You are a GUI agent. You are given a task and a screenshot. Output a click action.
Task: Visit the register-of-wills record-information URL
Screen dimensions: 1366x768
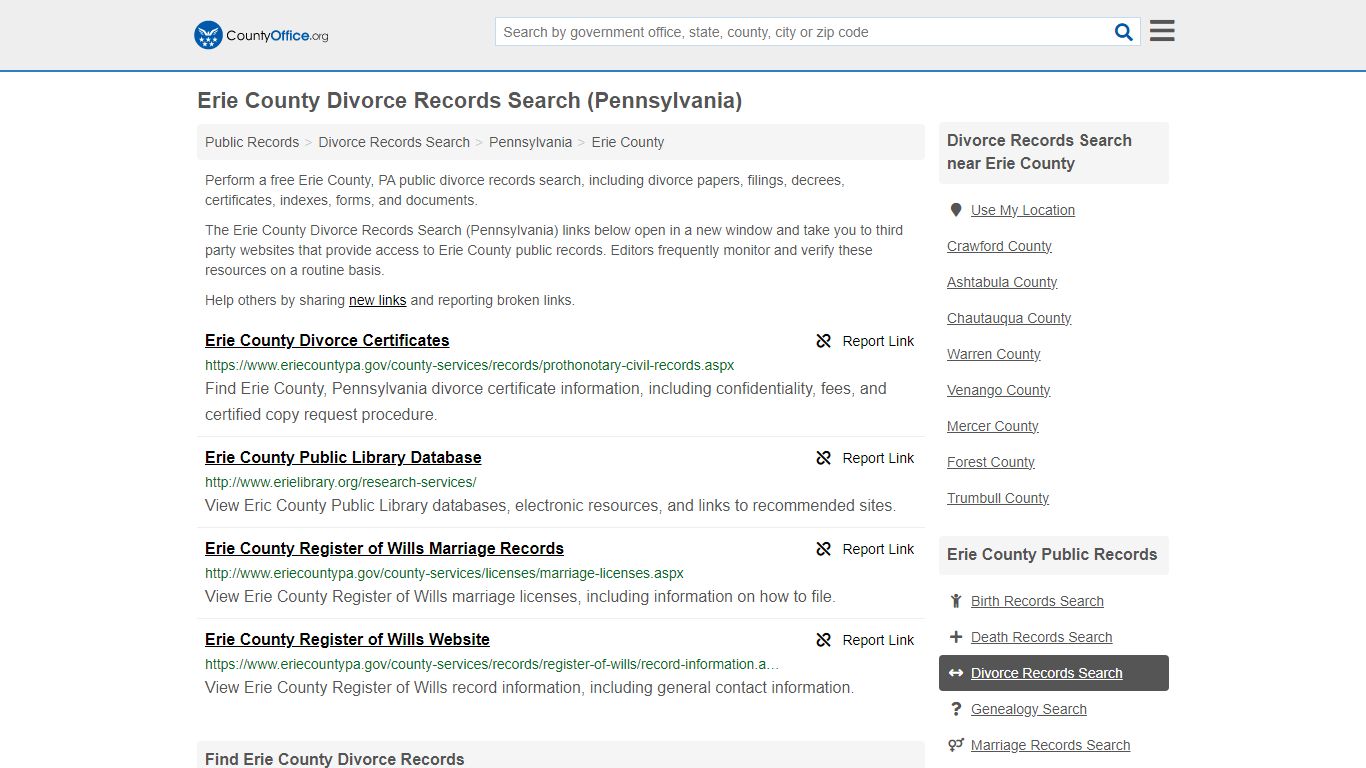point(492,664)
